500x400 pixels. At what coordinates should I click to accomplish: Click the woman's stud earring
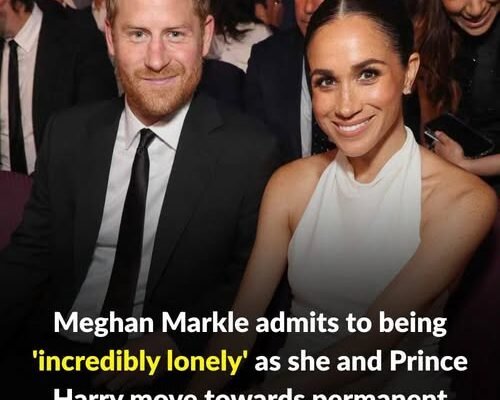click(x=407, y=91)
